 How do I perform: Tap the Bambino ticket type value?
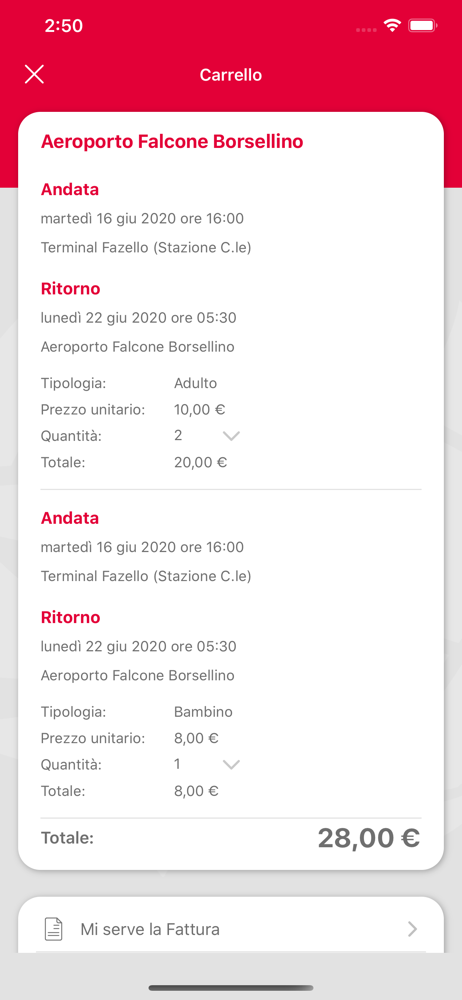203,712
